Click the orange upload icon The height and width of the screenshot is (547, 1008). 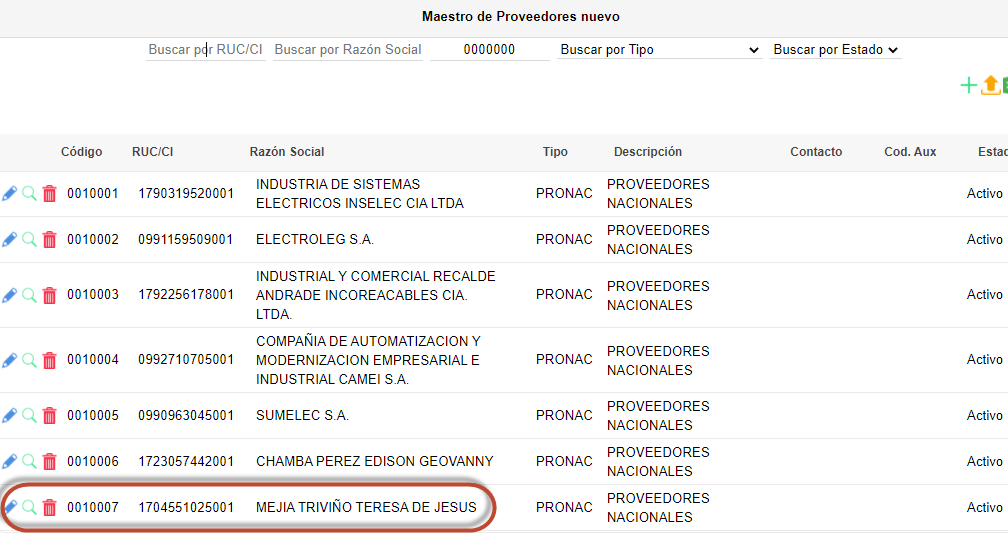[x=990, y=86]
